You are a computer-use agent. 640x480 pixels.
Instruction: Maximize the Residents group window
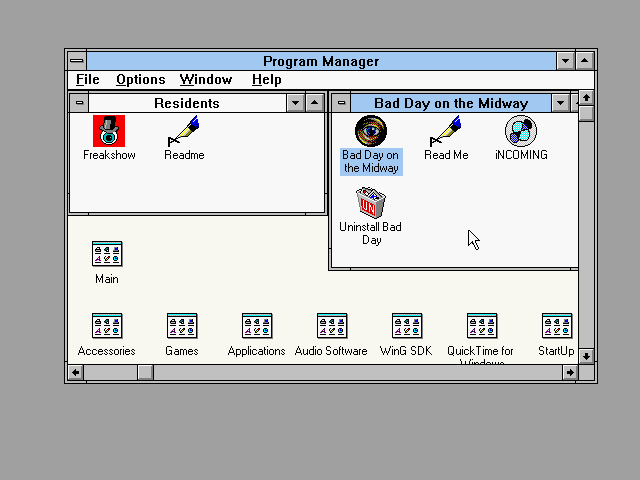click(x=315, y=103)
